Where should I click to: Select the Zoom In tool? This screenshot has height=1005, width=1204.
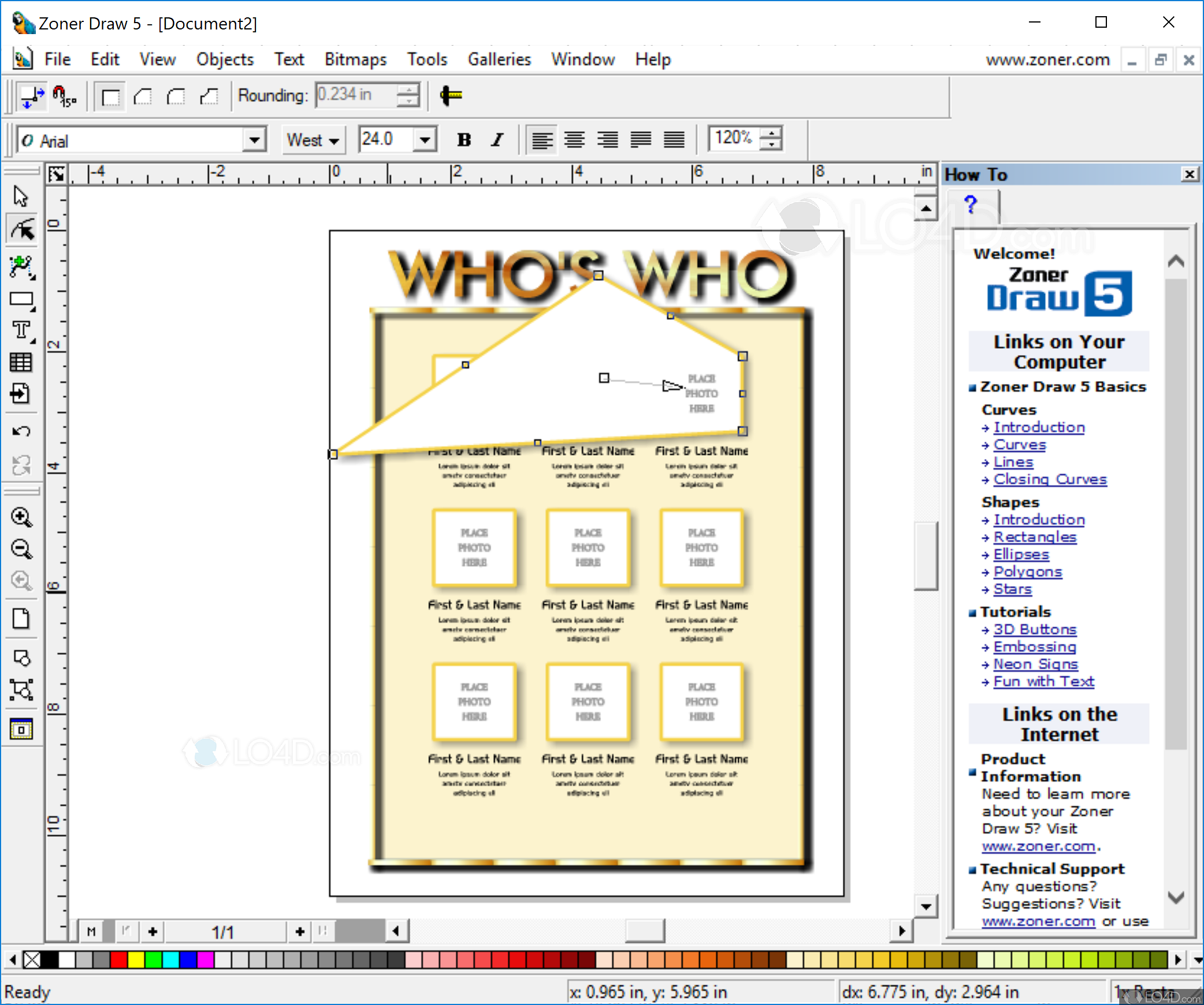point(21,517)
